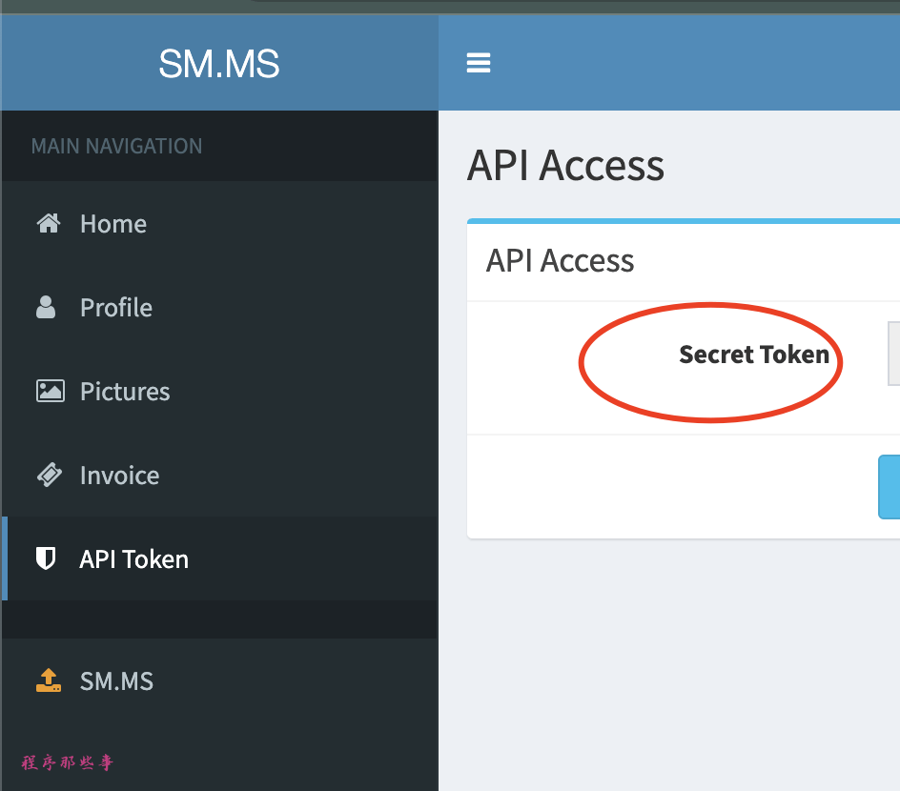Image resolution: width=900 pixels, height=791 pixels.
Task: Click the Secret Token label
Action: tap(754, 355)
